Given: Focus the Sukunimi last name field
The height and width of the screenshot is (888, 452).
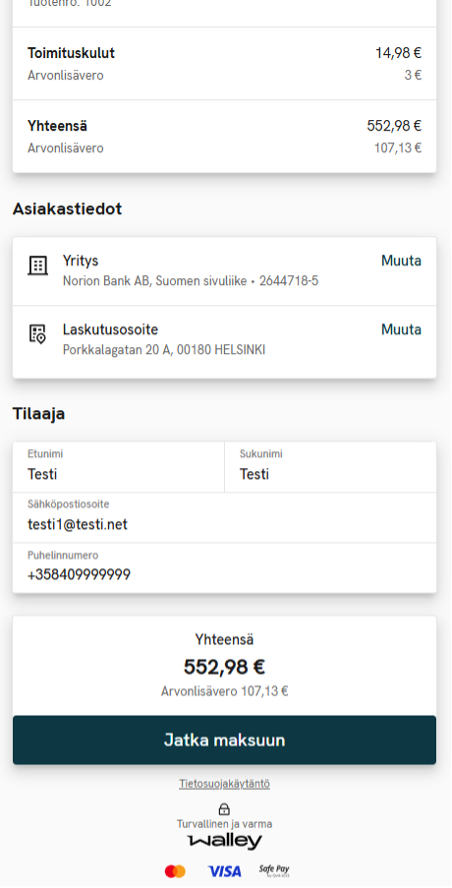Looking at the screenshot, I should coord(331,467).
